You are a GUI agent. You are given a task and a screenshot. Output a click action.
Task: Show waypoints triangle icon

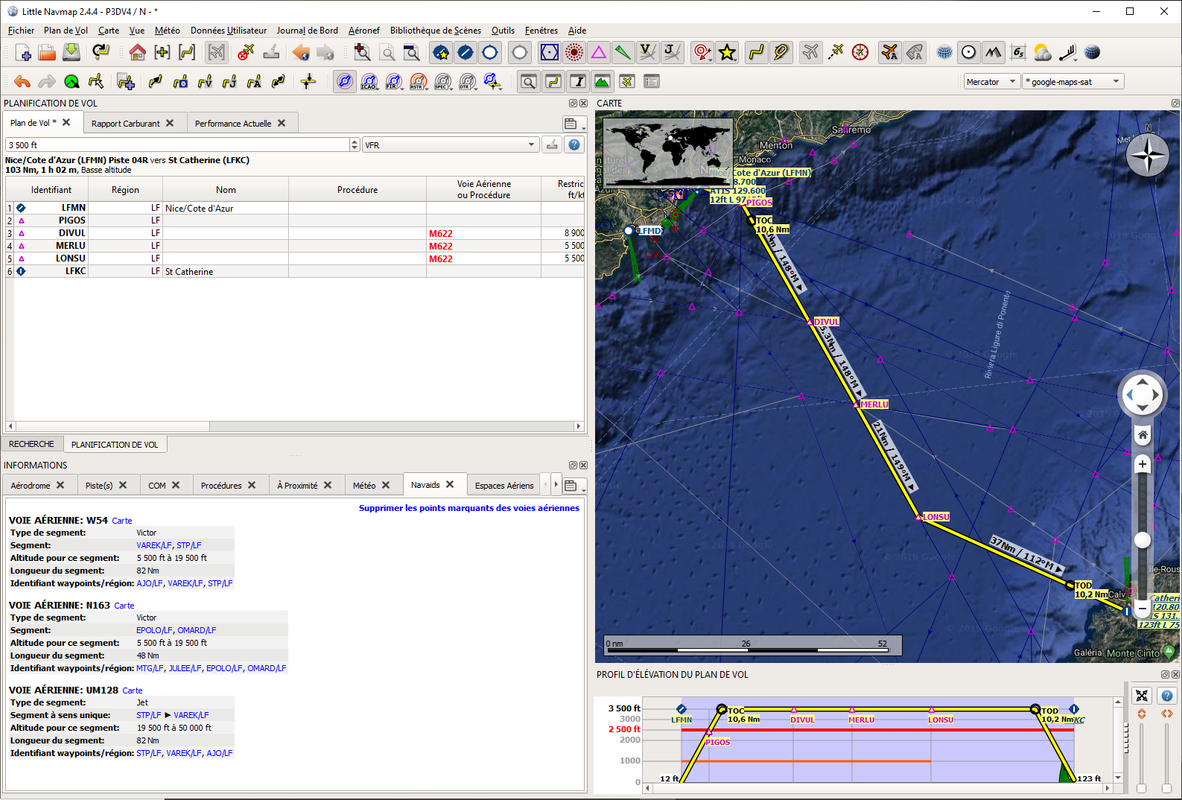click(599, 52)
